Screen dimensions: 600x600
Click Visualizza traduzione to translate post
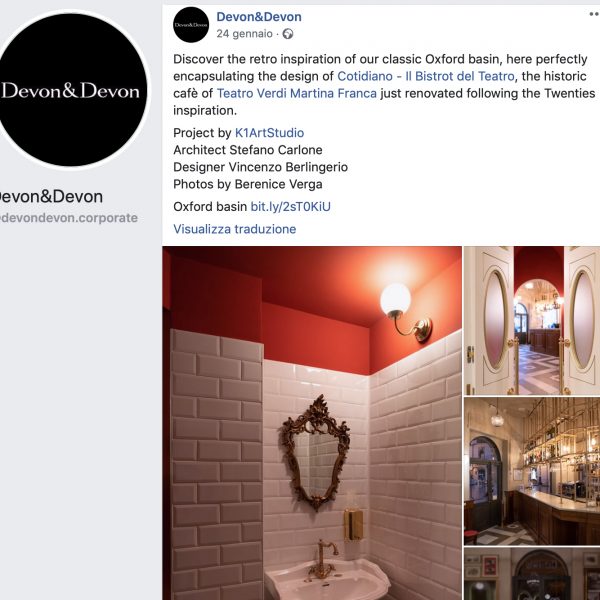click(235, 229)
